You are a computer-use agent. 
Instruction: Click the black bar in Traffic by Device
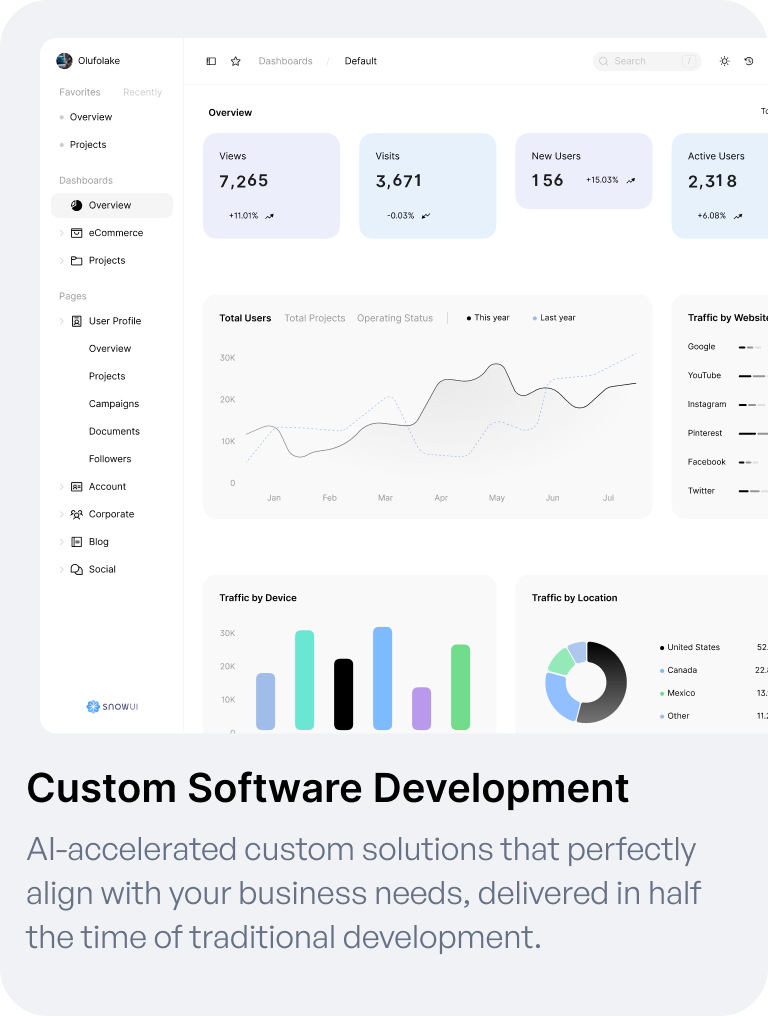tap(343, 695)
